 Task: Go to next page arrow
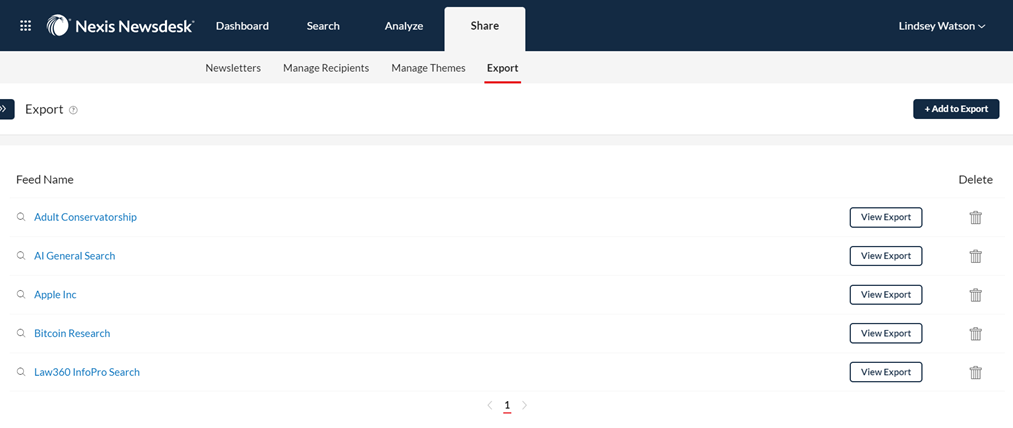[x=525, y=405]
